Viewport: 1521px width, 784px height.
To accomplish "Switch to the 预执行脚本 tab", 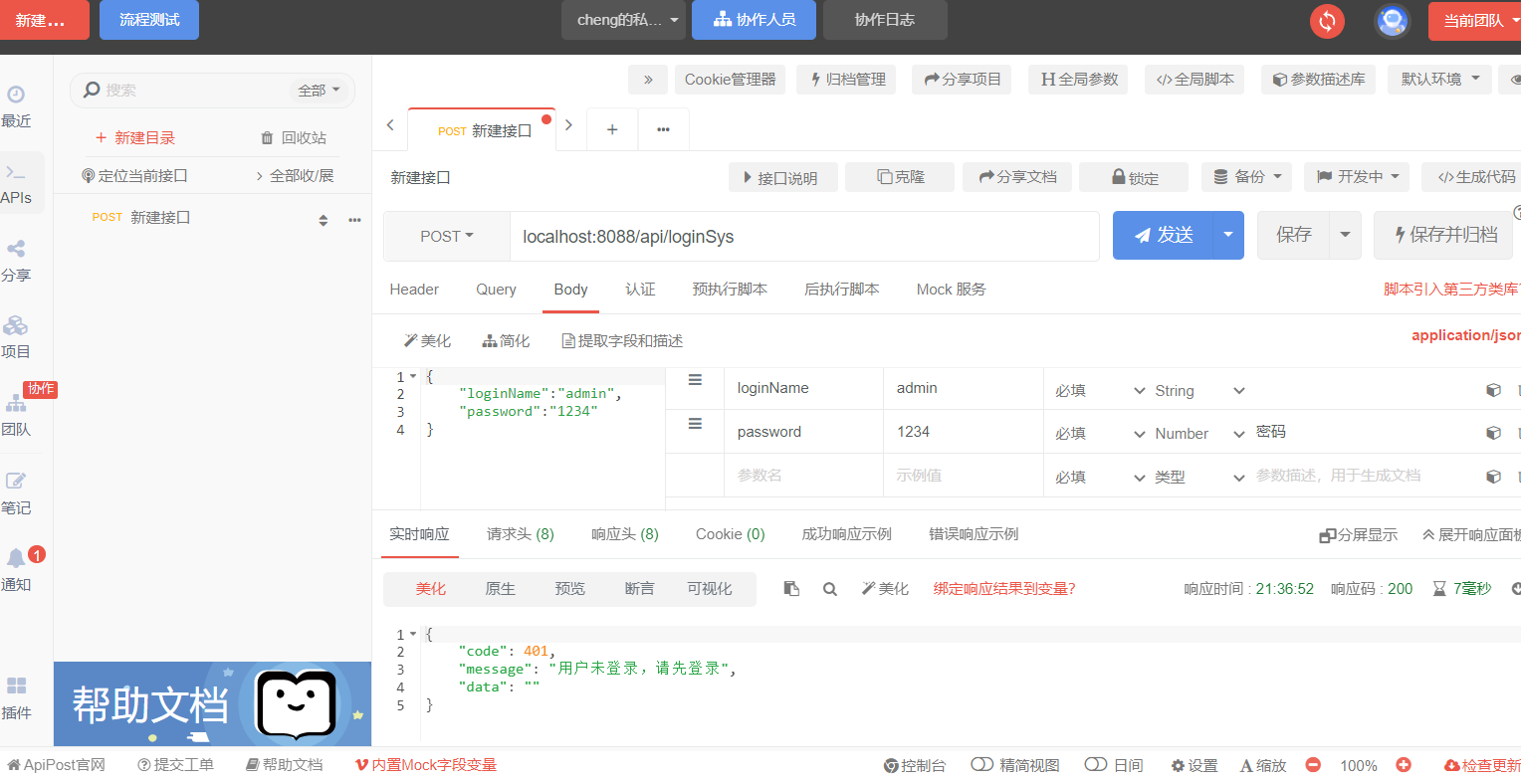I will (x=730, y=290).
